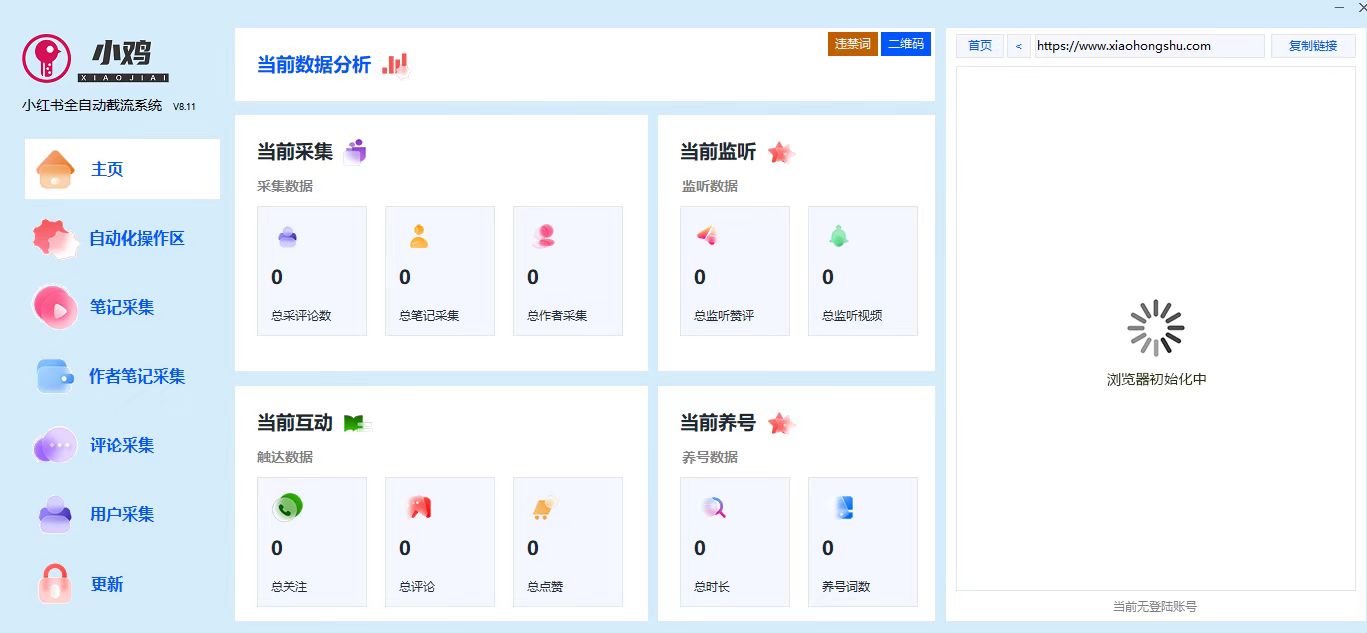The height and width of the screenshot is (633, 1367).
Task: Go to 笔记采集 in the sidebar
Action: pos(122,307)
